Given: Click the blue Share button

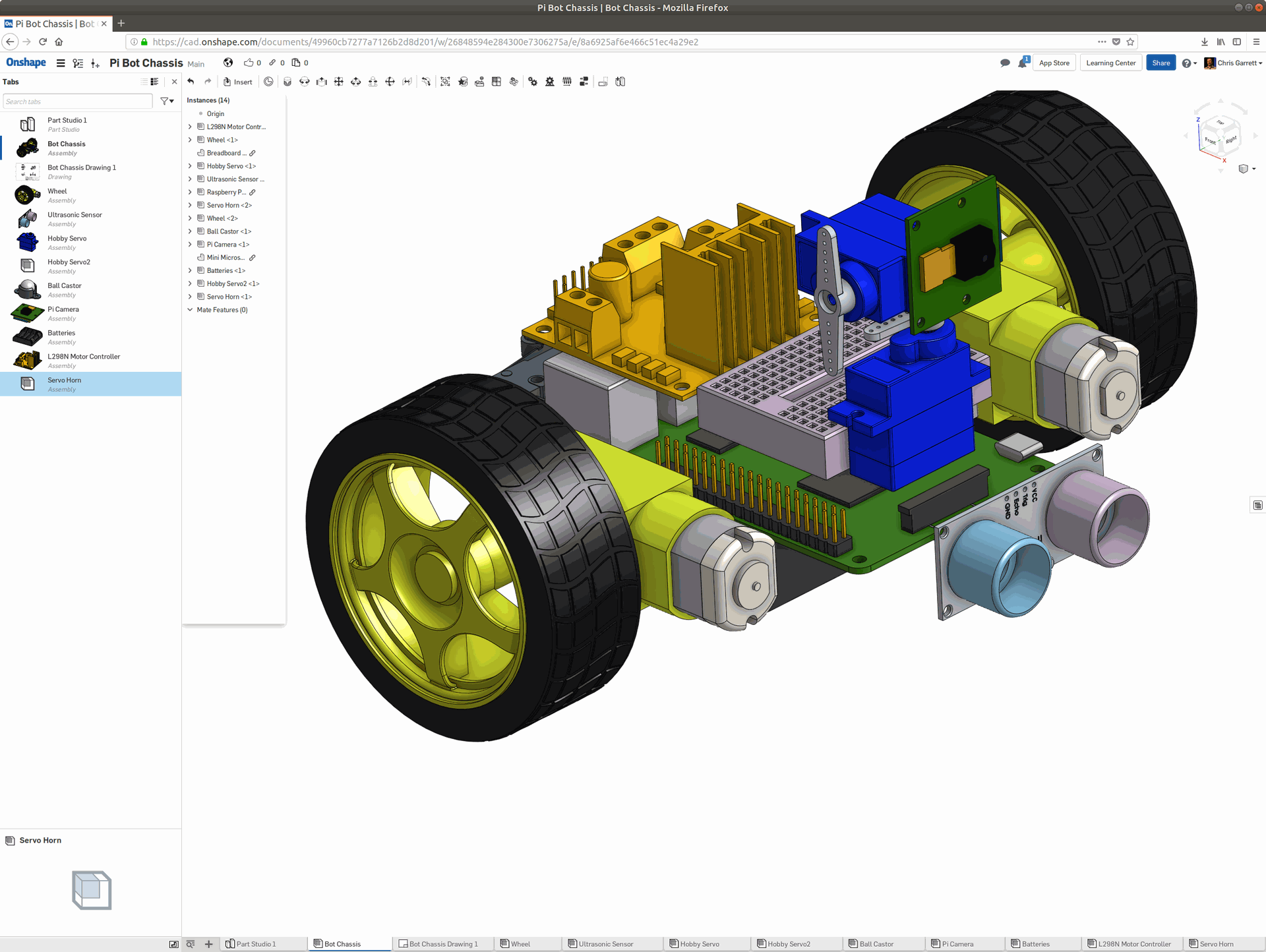Looking at the screenshot, I should tap(1160, 63).
